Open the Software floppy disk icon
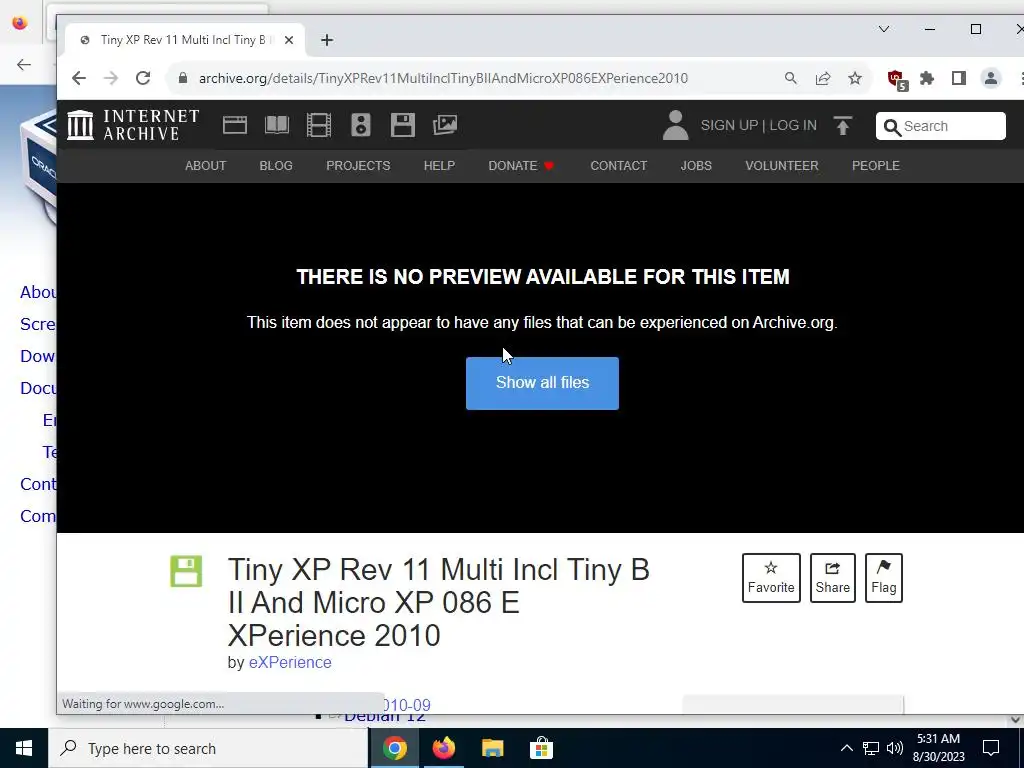This screenshot has width=1024, height=768. pyautogui.click(x=402, y=125)
